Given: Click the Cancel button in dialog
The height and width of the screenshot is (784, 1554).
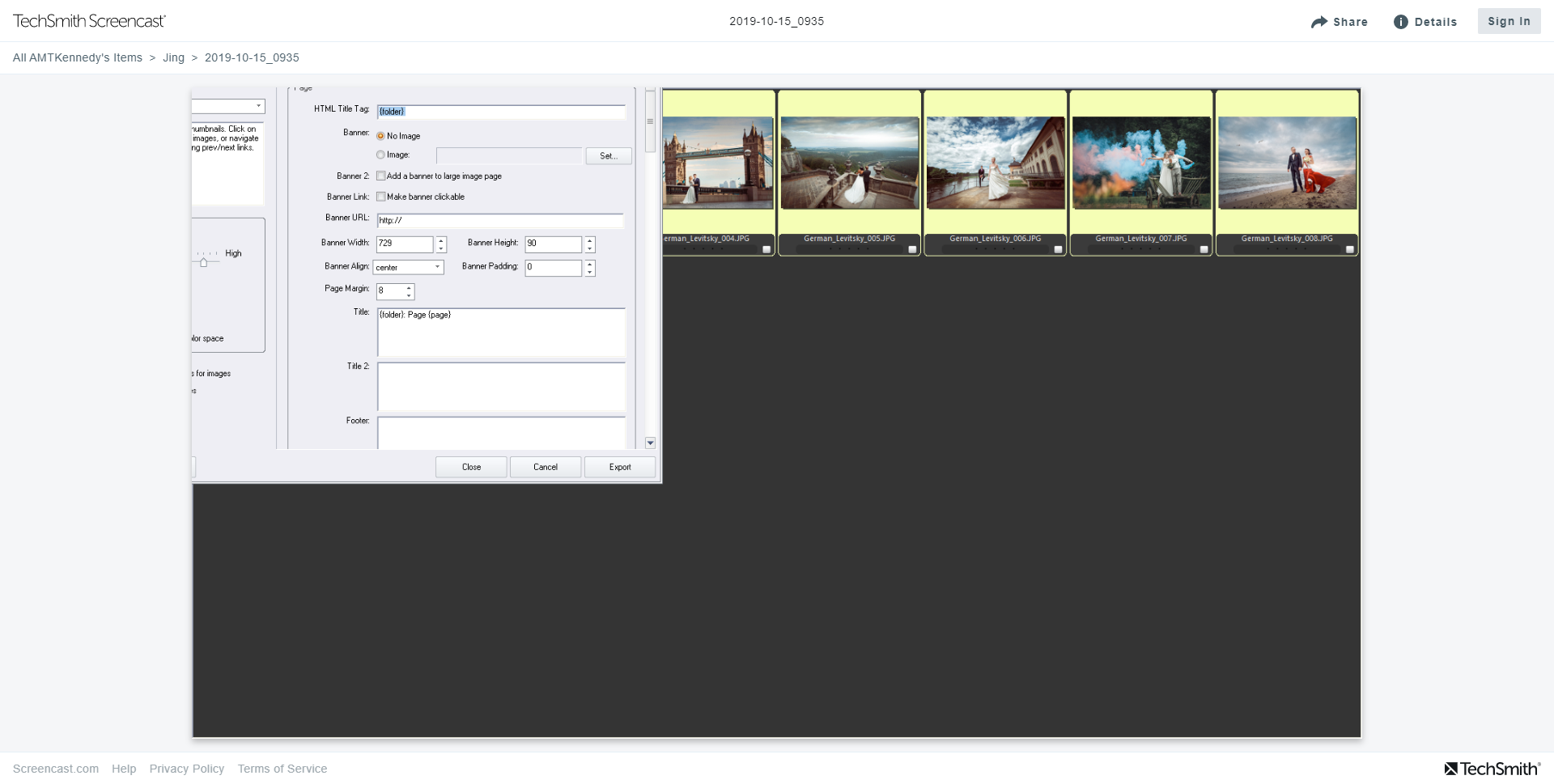Looking at the screenshot, I should coord(546,467).
